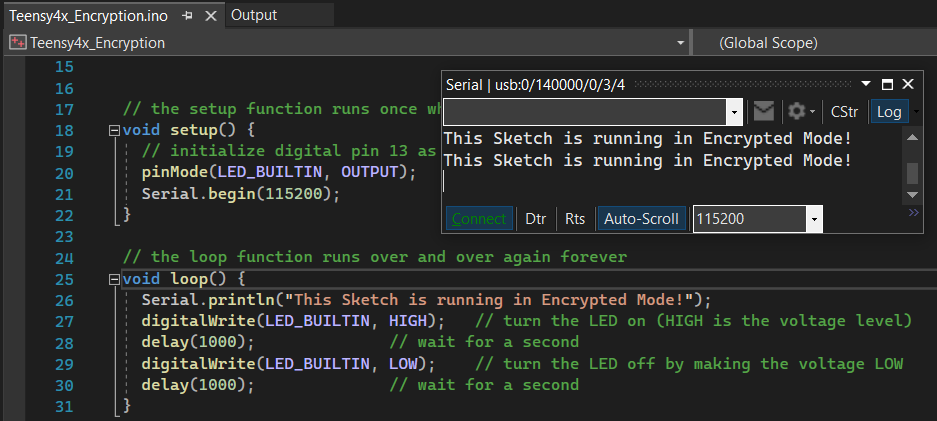Toggle the Auto-Scroll option
937x421 pixels.
point(641,219)
